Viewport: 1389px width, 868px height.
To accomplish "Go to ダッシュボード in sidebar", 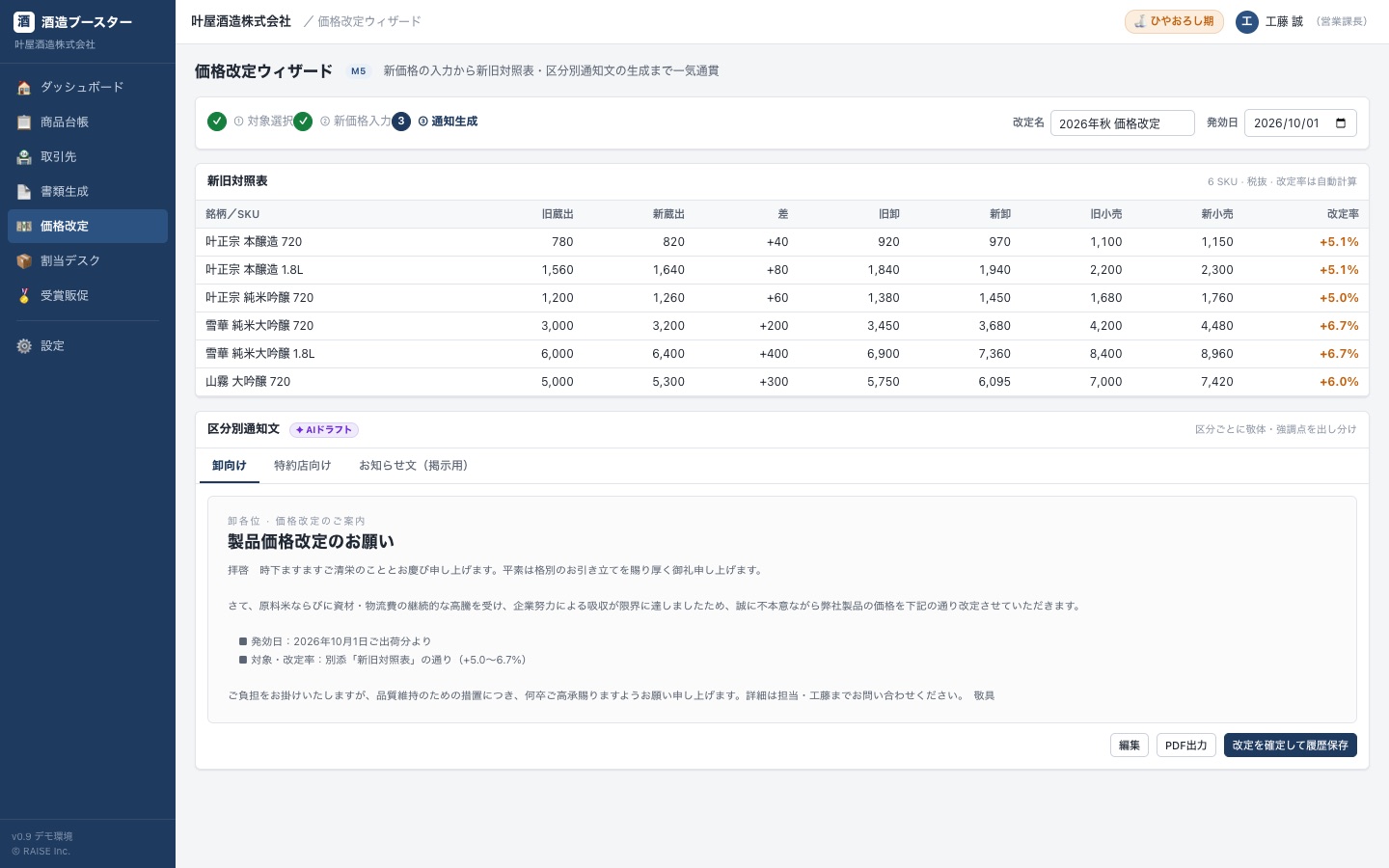I will [88, 88].
